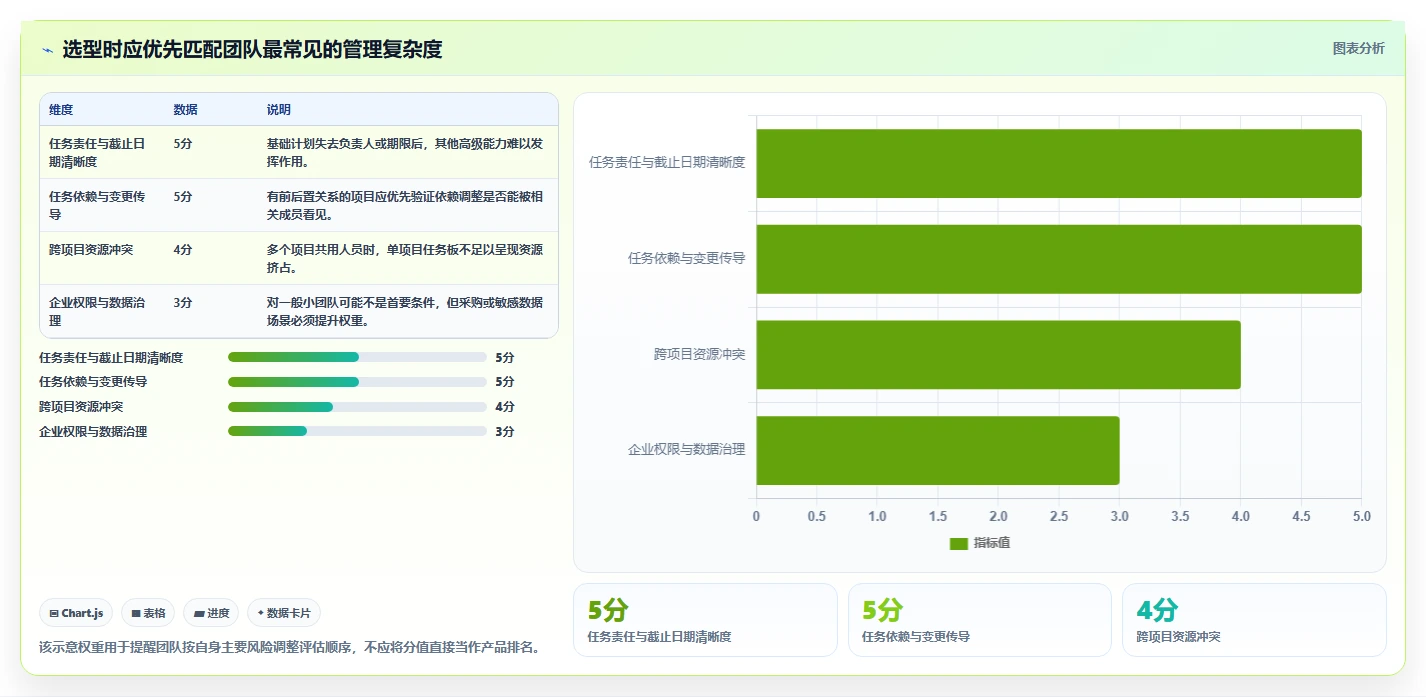Viewport: 1426px width, 697px height.
Task: Click the progress bar for 任务责任与截止日期清晰度
Action: pos(357,357)
